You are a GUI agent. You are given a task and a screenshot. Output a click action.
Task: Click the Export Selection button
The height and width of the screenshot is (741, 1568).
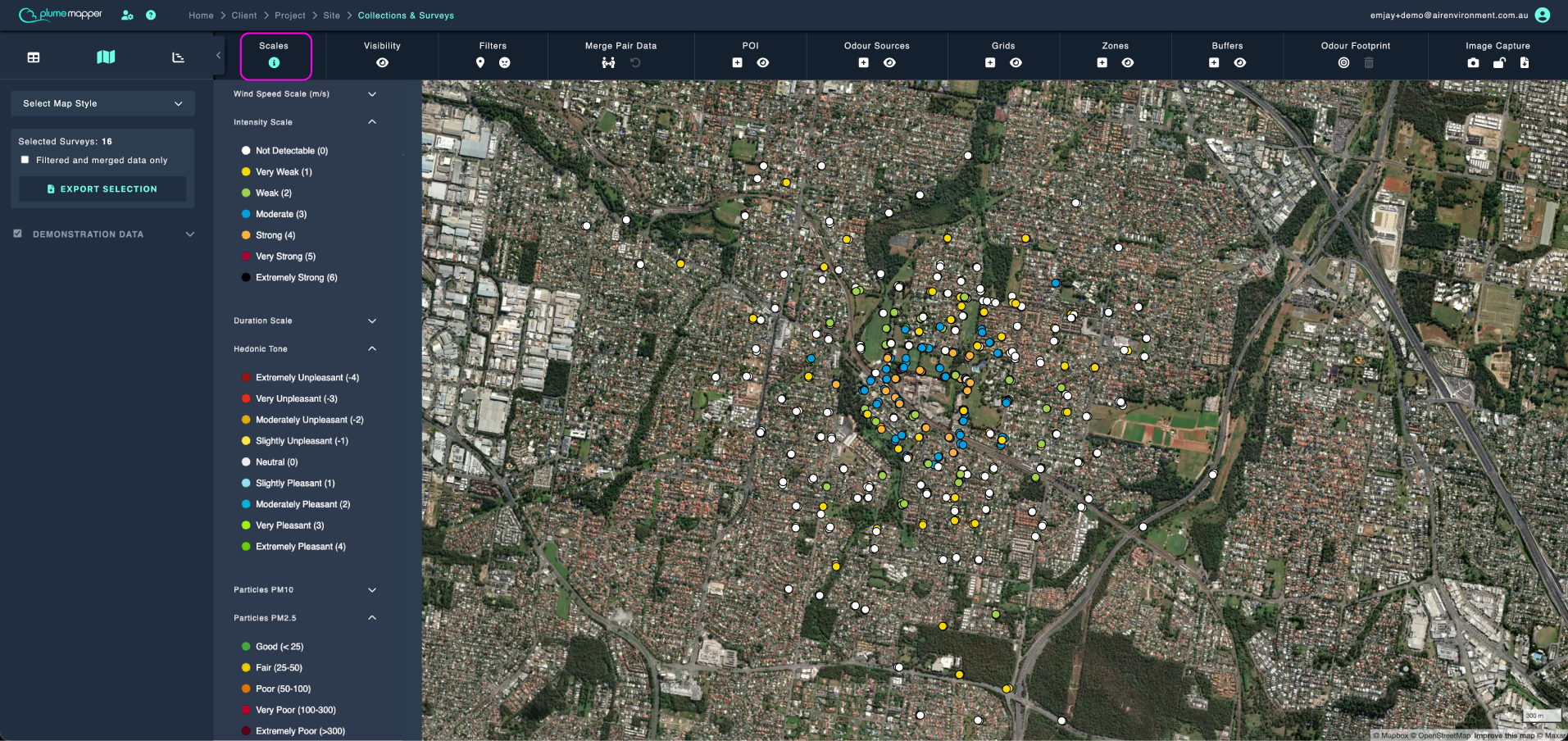pos(102,189)
